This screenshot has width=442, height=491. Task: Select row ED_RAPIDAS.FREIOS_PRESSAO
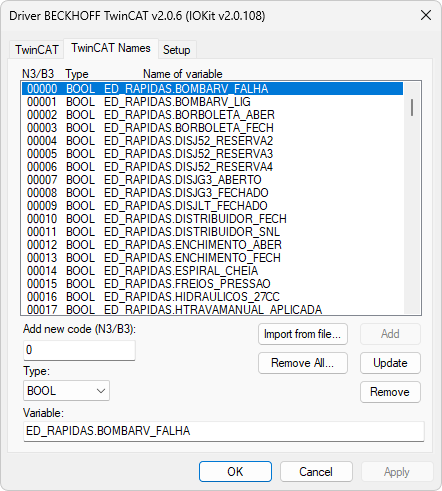point(212,284)
